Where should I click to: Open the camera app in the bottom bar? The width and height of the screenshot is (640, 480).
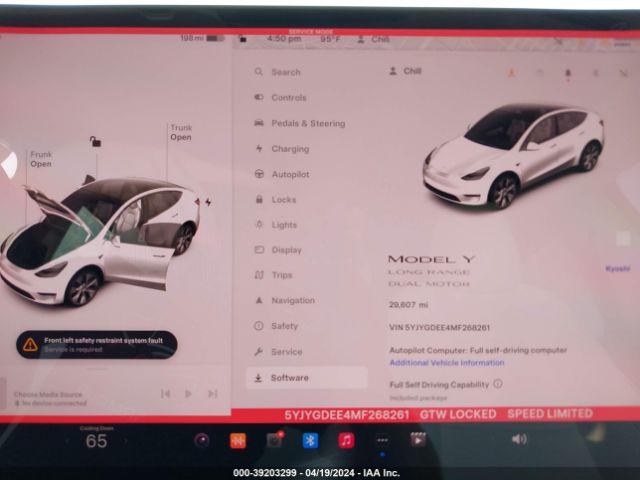(x=202, y=440)
